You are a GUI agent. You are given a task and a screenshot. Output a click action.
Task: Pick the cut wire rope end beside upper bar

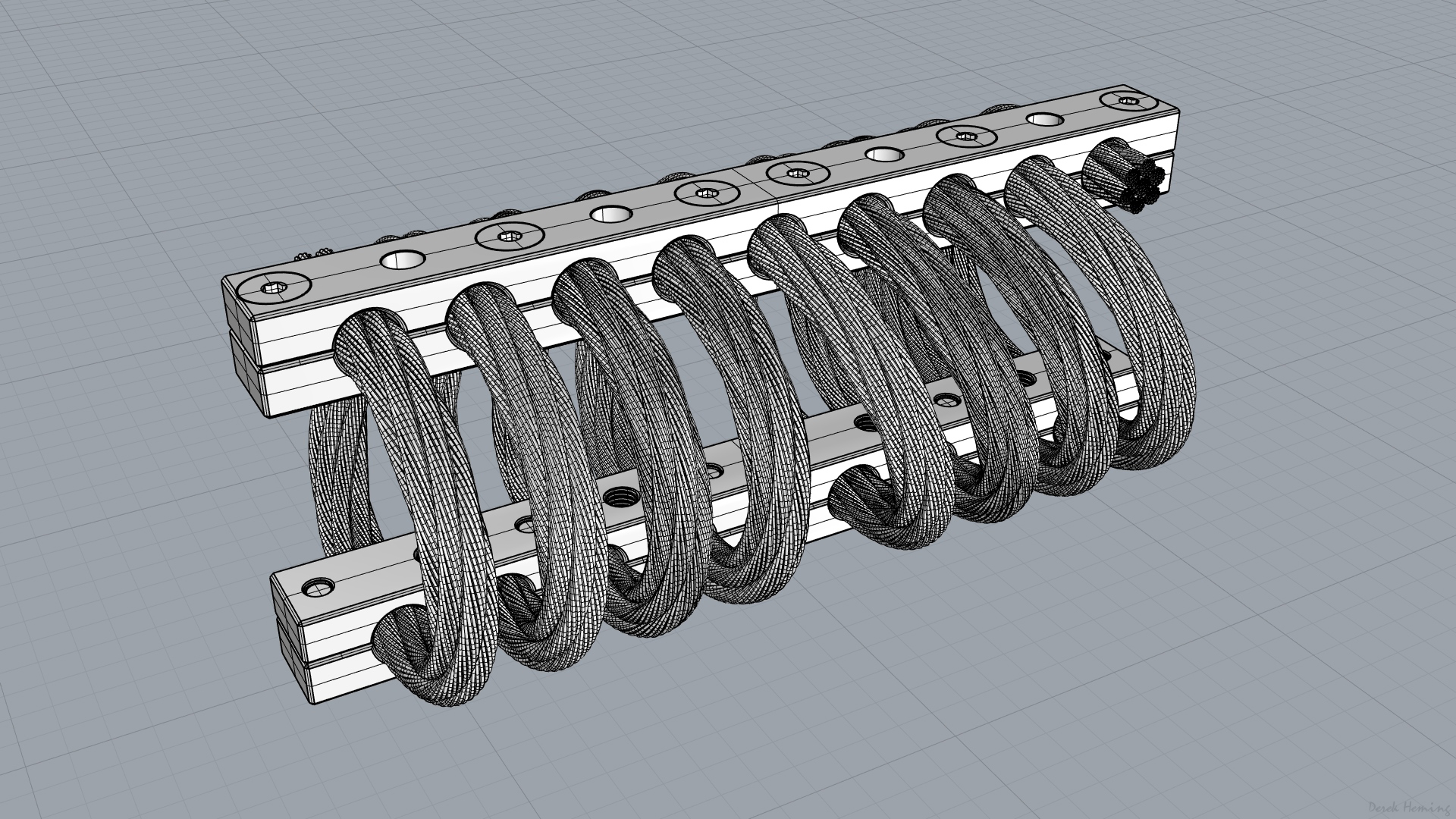click(1124, 177)
